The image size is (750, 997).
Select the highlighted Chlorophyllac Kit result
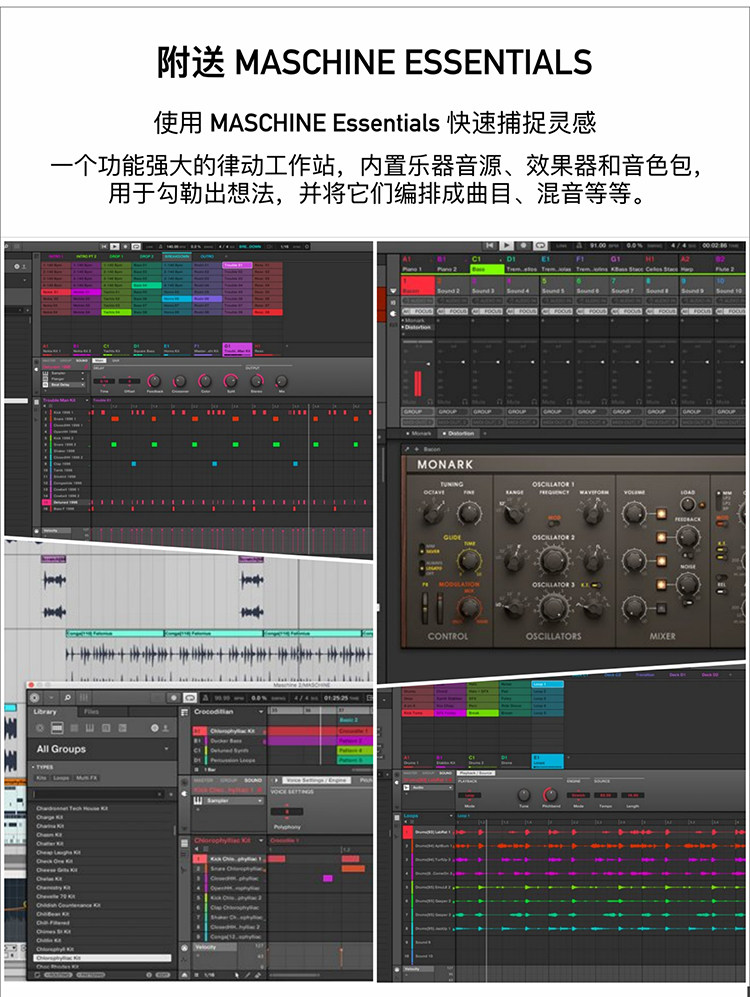click(102, 958)
